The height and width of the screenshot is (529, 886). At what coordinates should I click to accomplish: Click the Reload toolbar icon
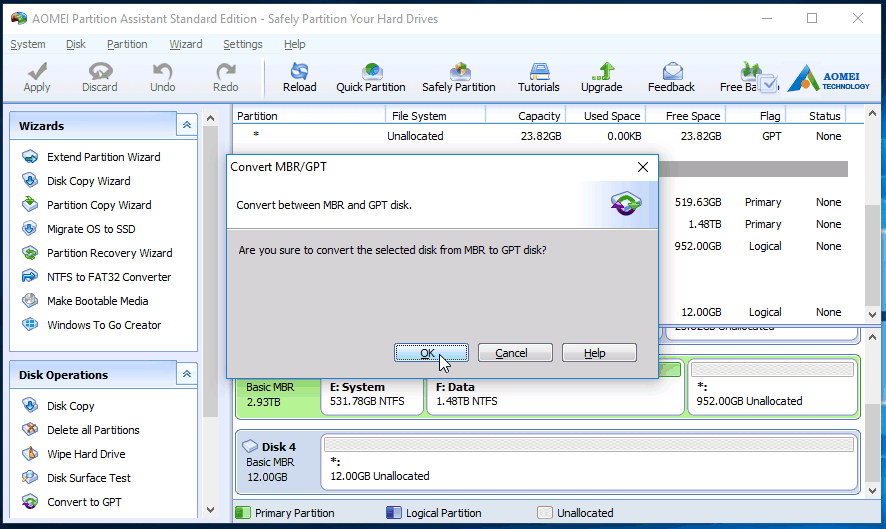coord(299,77)
